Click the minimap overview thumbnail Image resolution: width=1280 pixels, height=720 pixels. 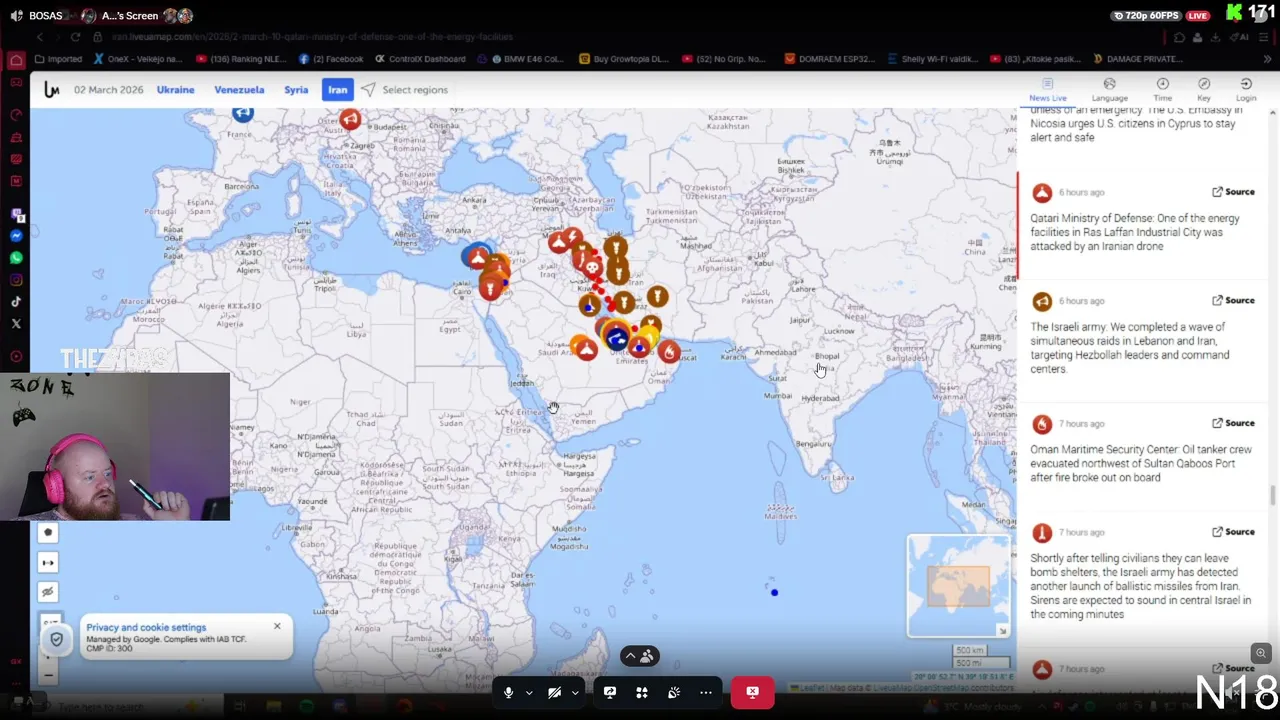click(958, 586)
